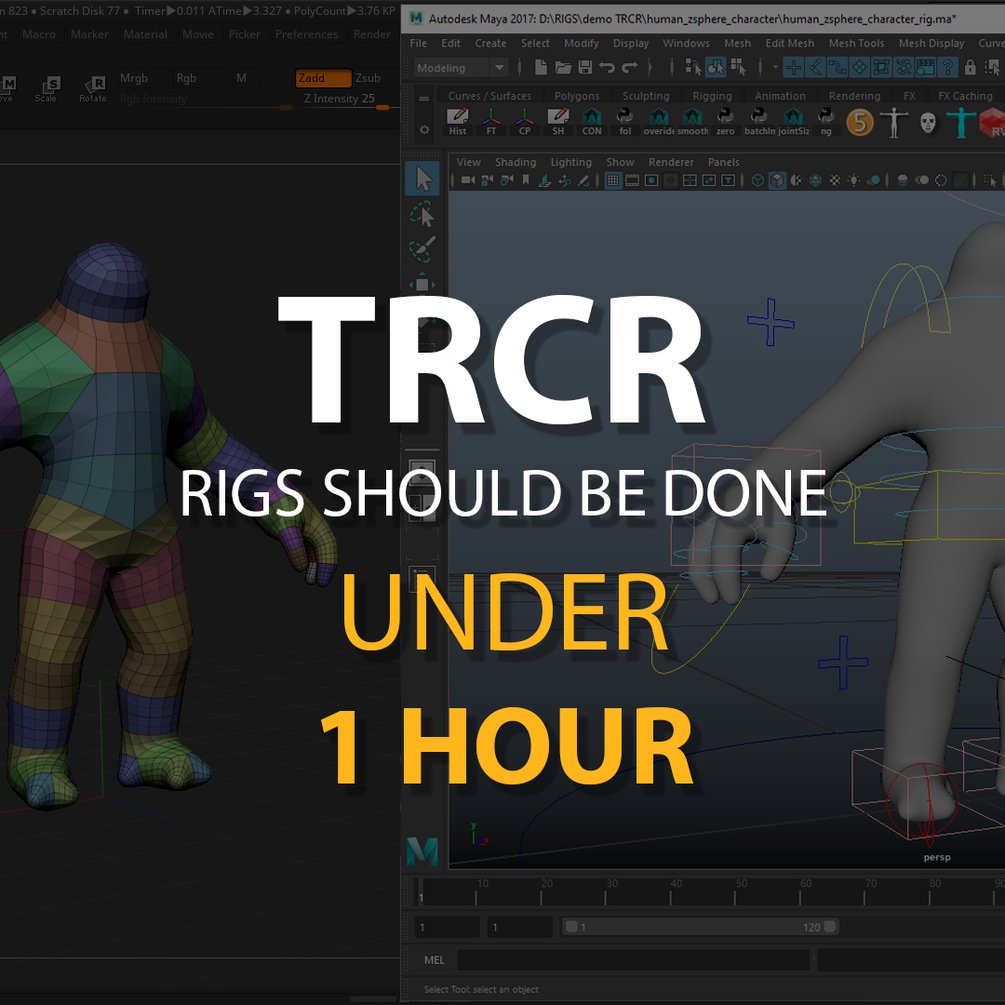
Task: Click the MEL command line input field
Action: [x=633, y=959]
